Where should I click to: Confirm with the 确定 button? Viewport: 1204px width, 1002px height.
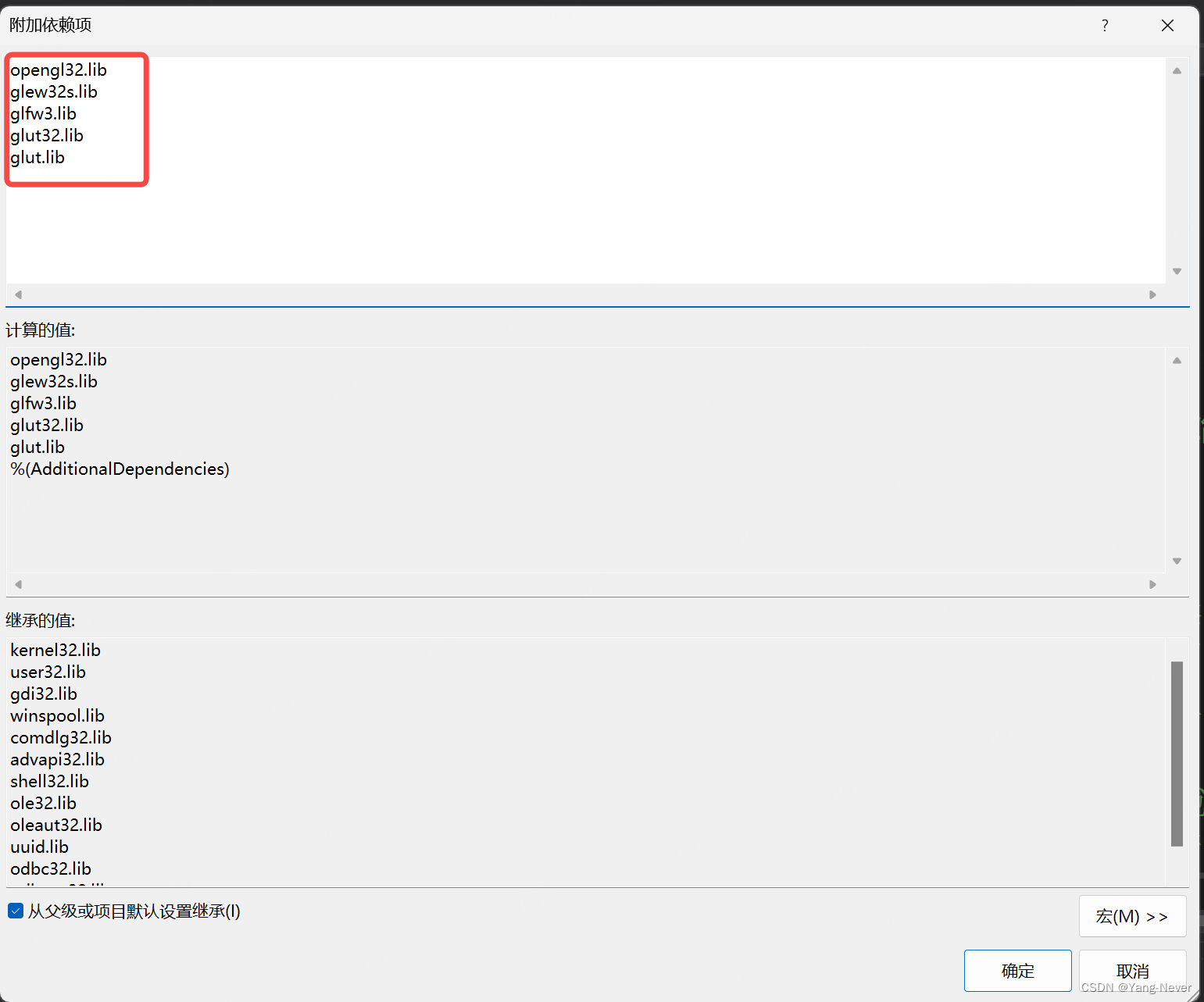1017,971
